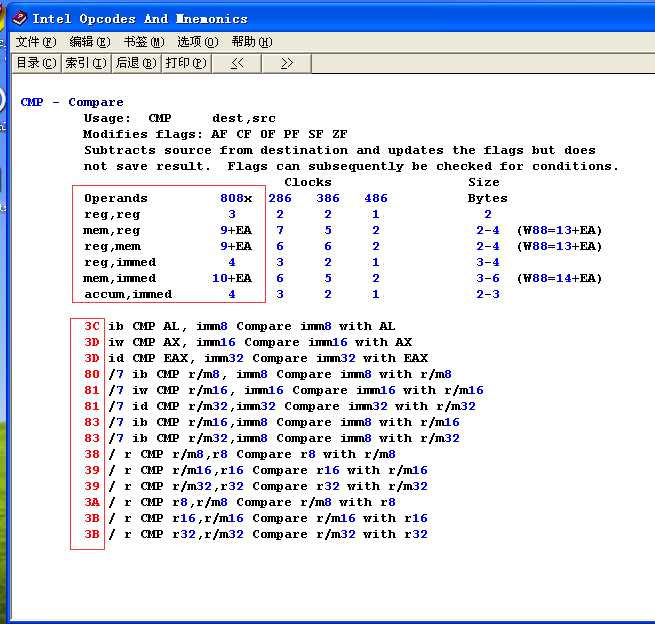The height and width of the screenshot is (624, 655).
Task: Click the window title 'Intel Opcodes And Mnemonics'
Action: point(140,19)
